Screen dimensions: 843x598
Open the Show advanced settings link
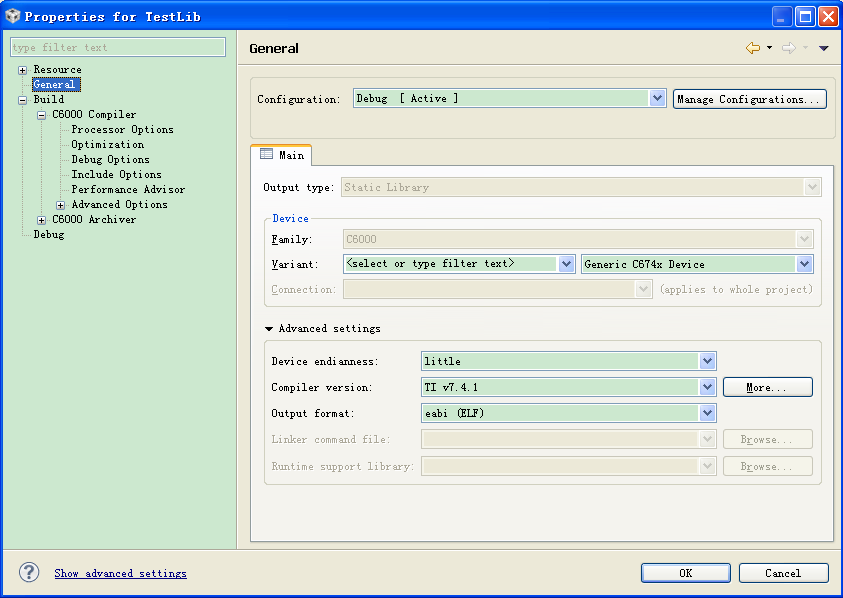pos(120,573)
